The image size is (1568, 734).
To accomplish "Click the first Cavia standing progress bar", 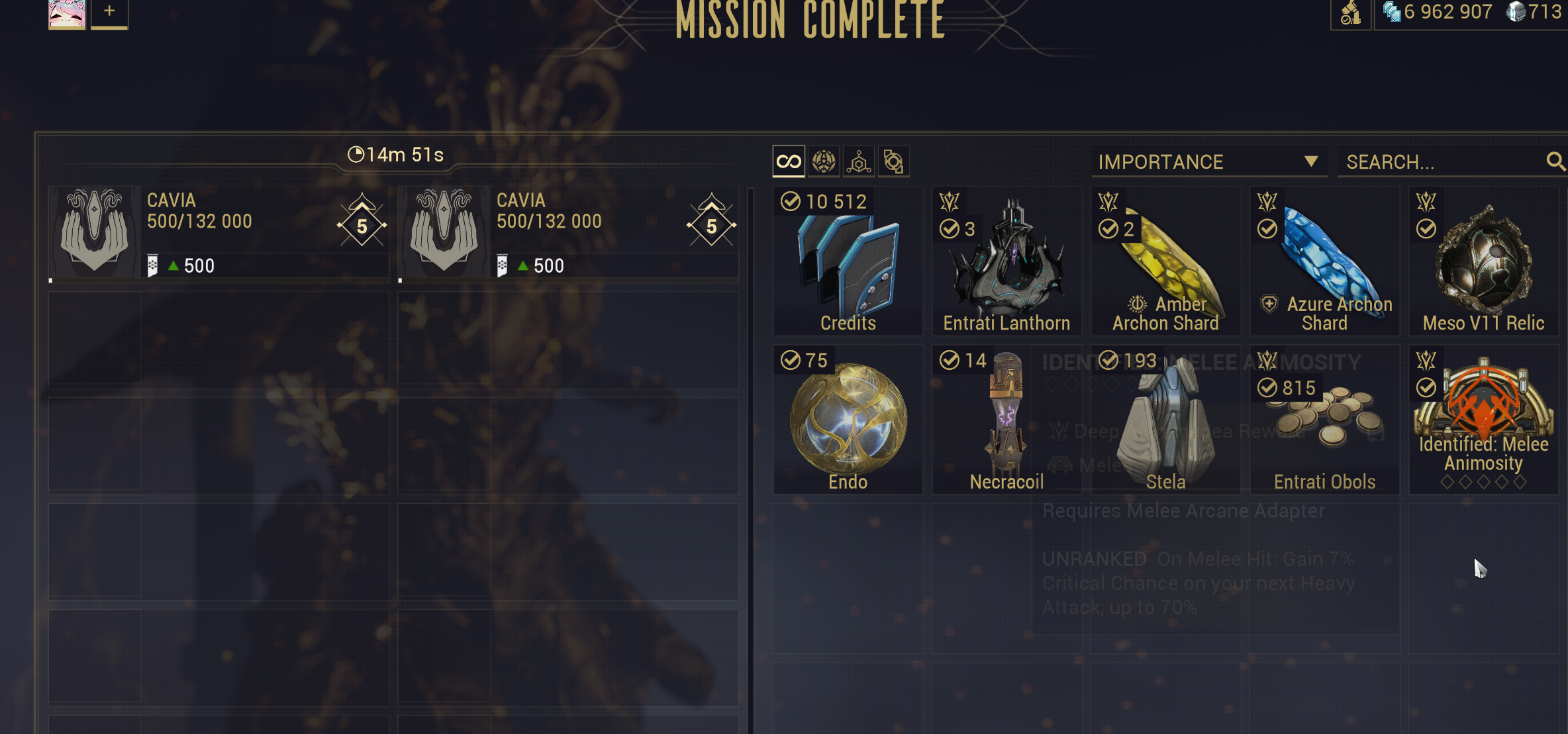I will (x=219, y=281).
